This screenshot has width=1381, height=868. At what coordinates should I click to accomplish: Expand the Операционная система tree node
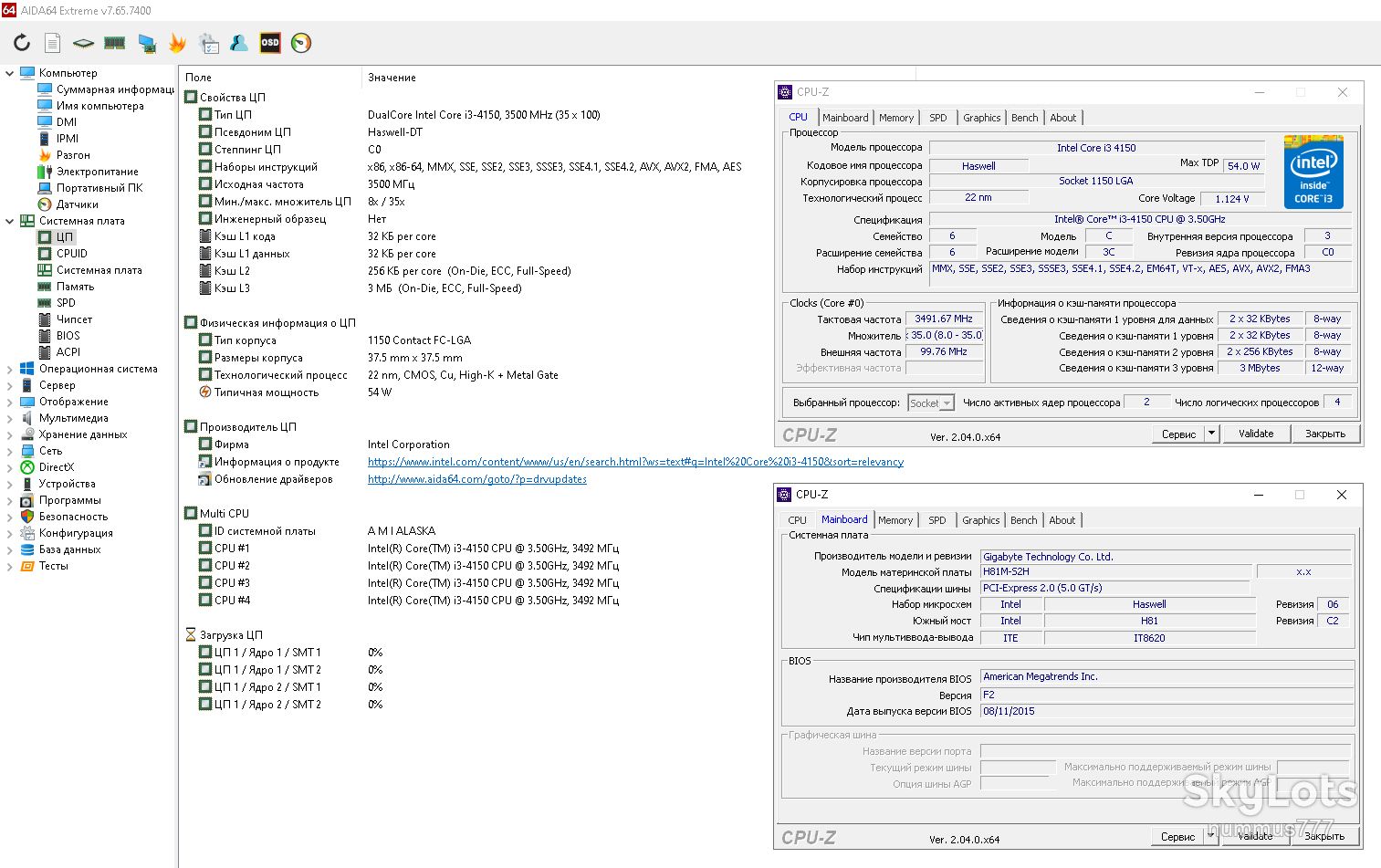(10, 369)
